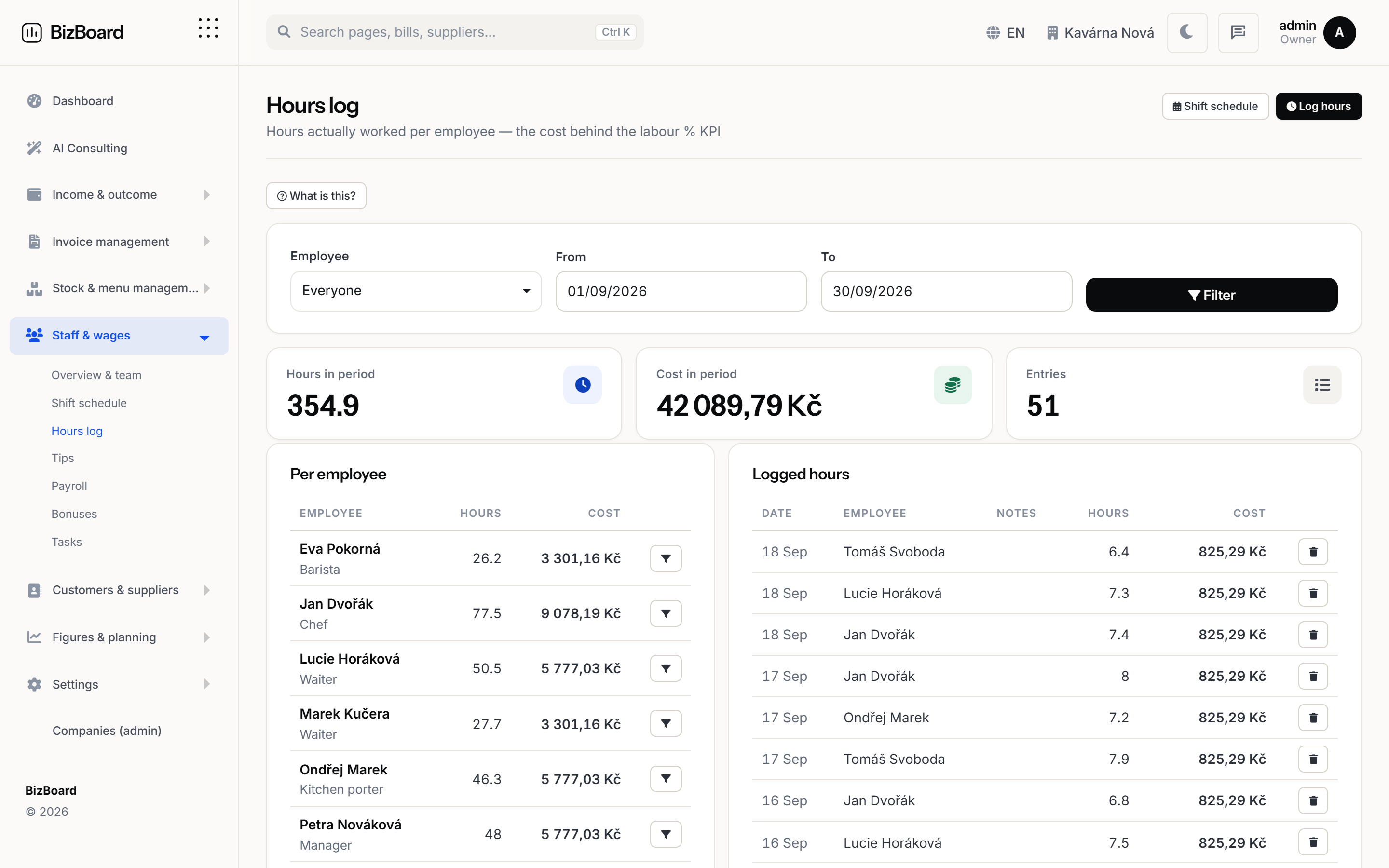Screen dimensions: 1389x868
Task: Expand Settings section in sidebar
Action: (x=119, y=684)
